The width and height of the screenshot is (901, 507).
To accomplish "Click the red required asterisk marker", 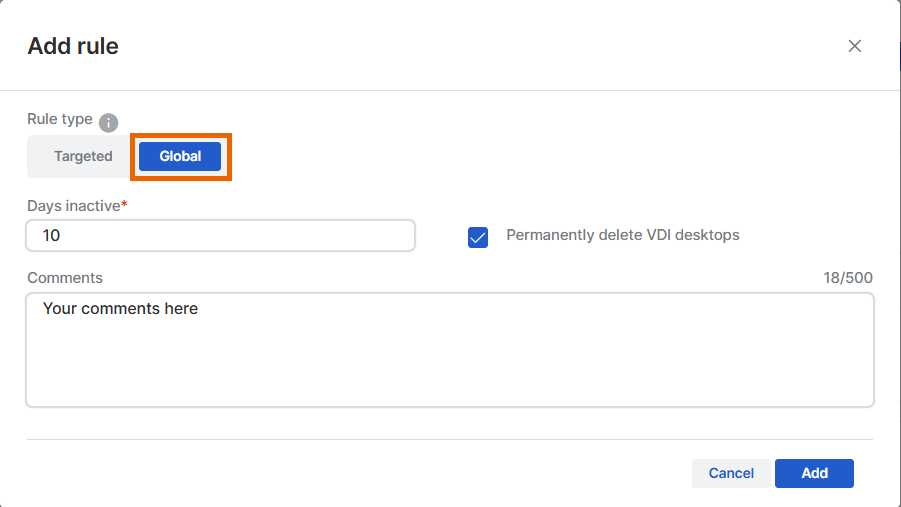I will (124, 205).
